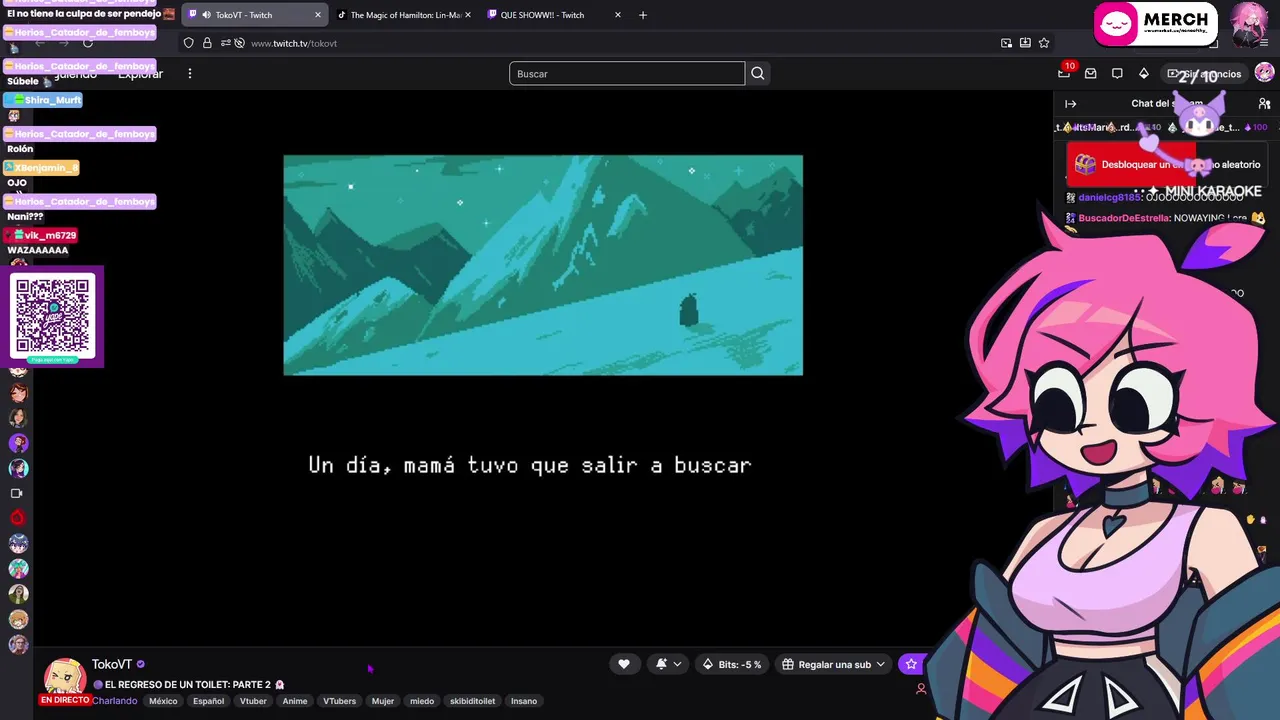Image resolution: width=1280 pixels, height=720 pixels.
Task: Close the TokoVT - Twitch tab
Action: (318, 15)
